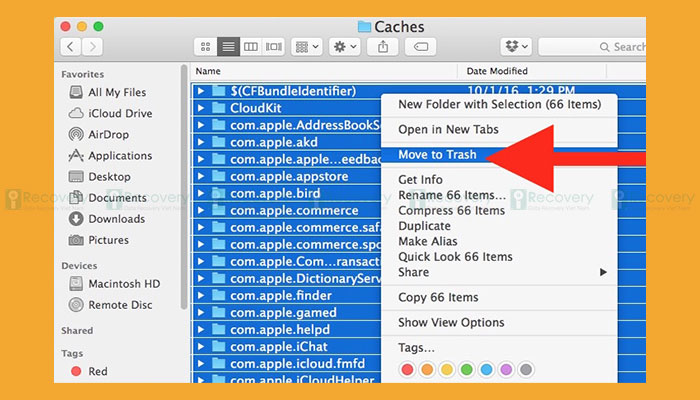Expand the $(CFBundleIdentifier) folder
This screenshot has width=700, height=400.
(x=201, y=91)
